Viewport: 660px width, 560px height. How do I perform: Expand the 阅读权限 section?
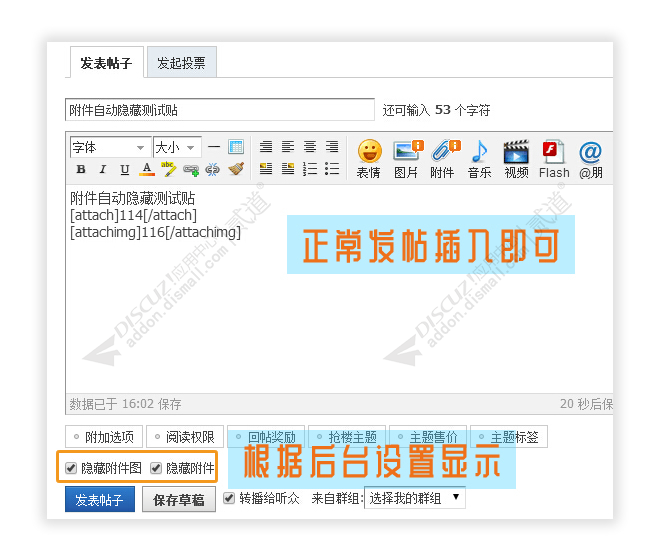click(185, 437)
